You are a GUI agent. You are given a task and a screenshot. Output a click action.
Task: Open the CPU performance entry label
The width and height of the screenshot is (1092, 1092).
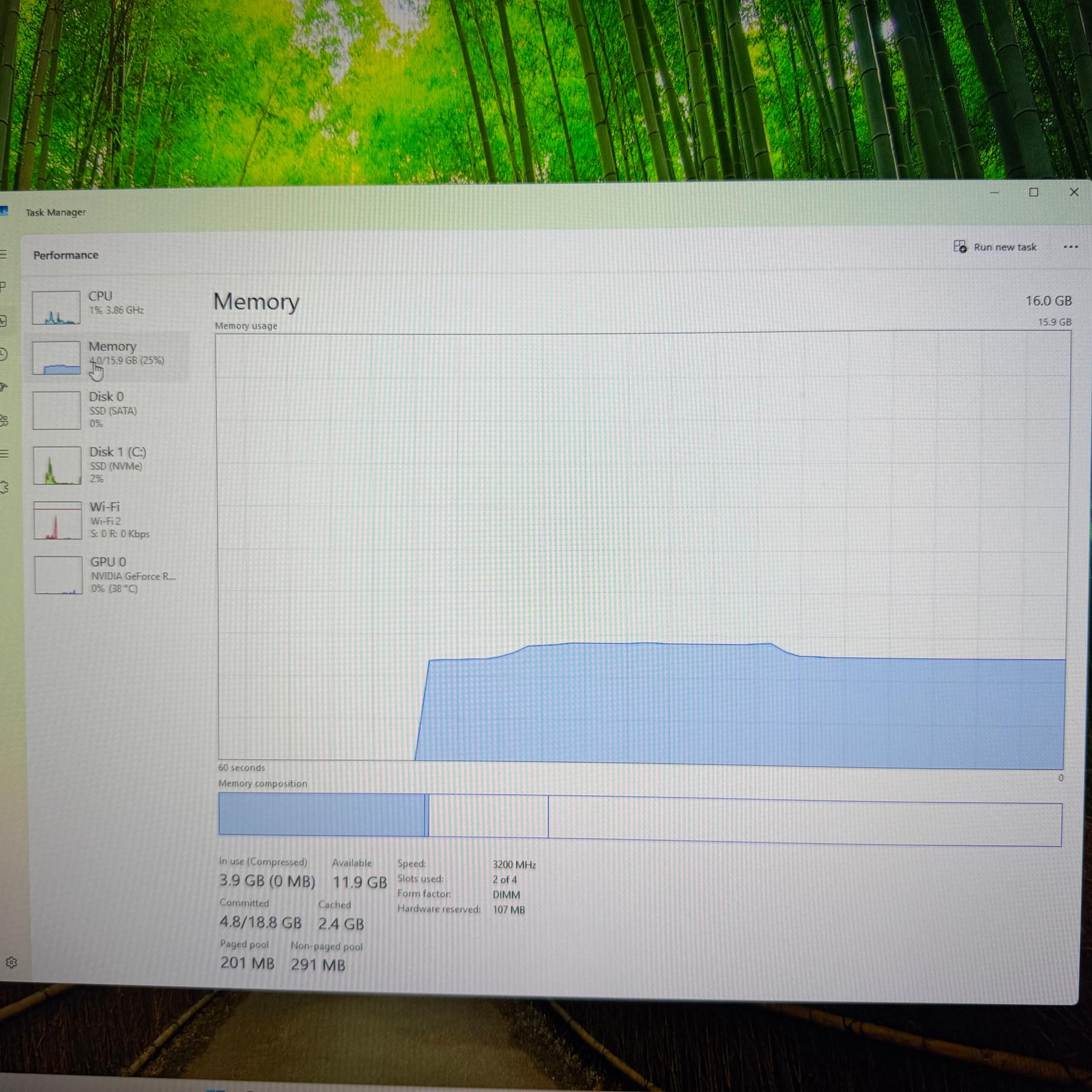pos(100,295)
